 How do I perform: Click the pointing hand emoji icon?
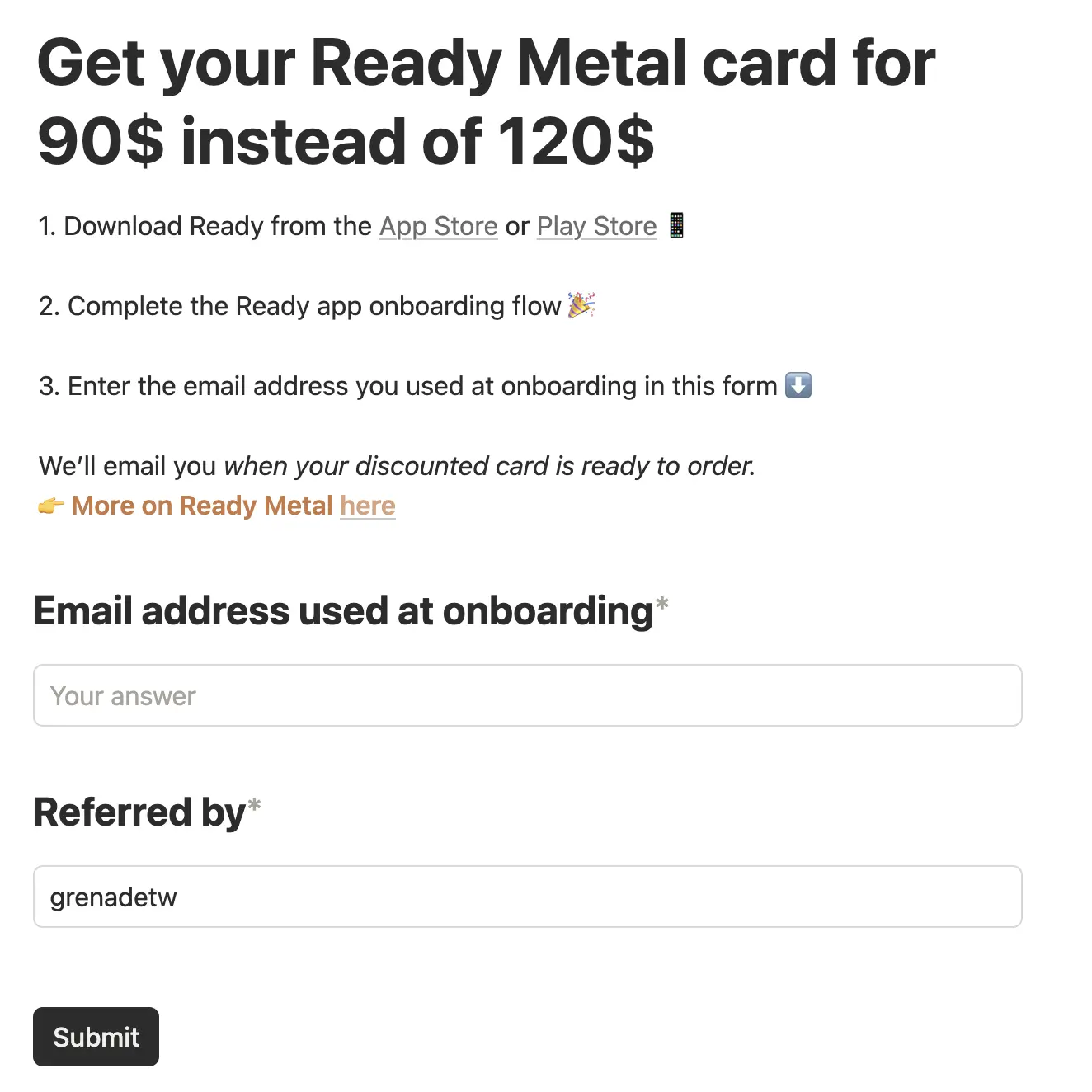click(51, 506)
